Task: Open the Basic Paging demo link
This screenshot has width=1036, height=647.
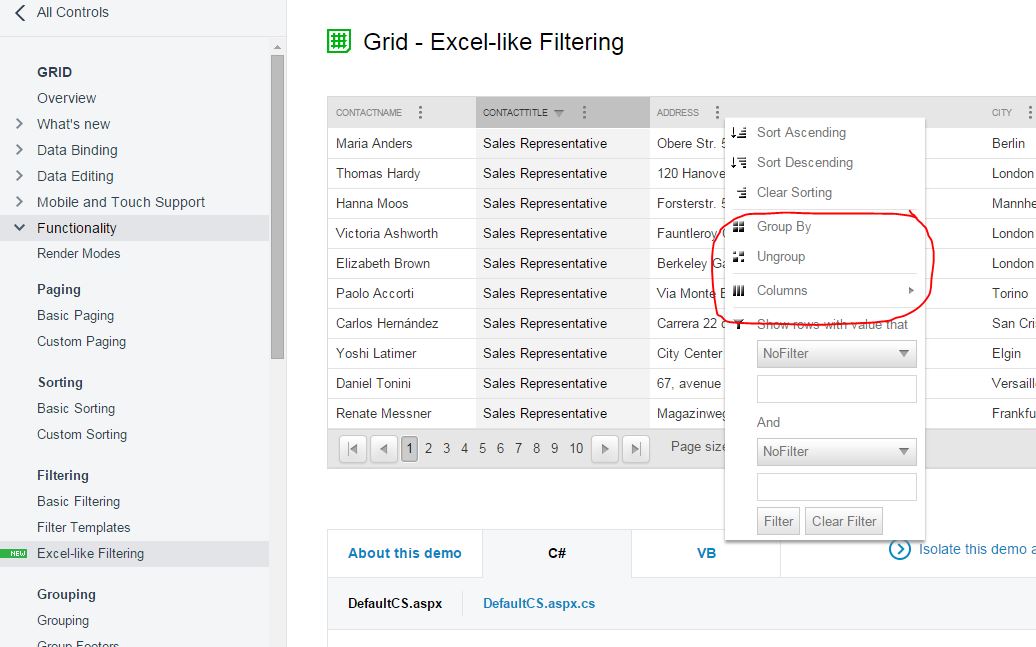Action: (x=76, y=316)
